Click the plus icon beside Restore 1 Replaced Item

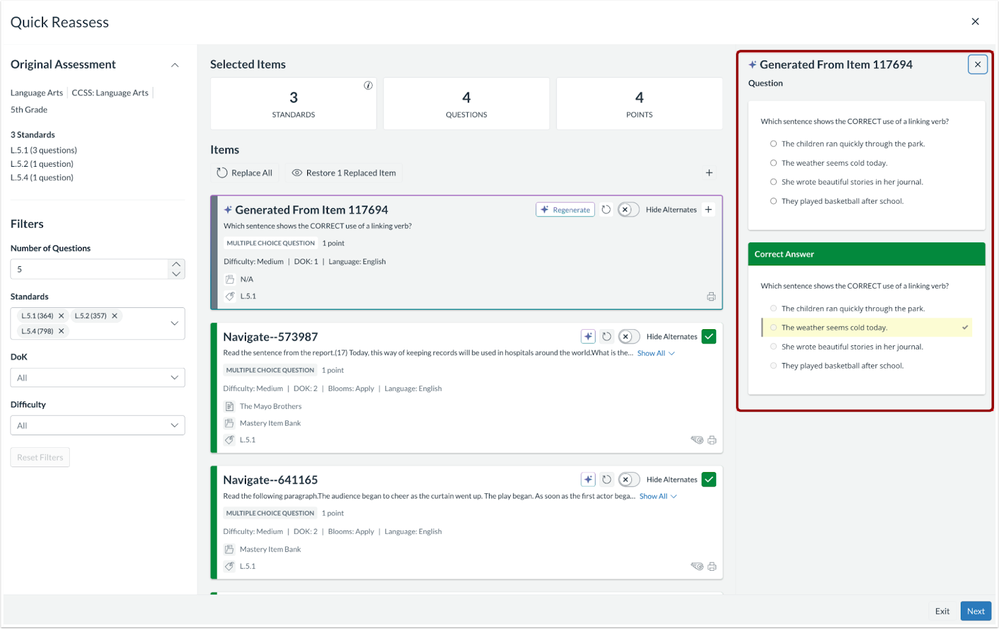(x=709, y=172)
